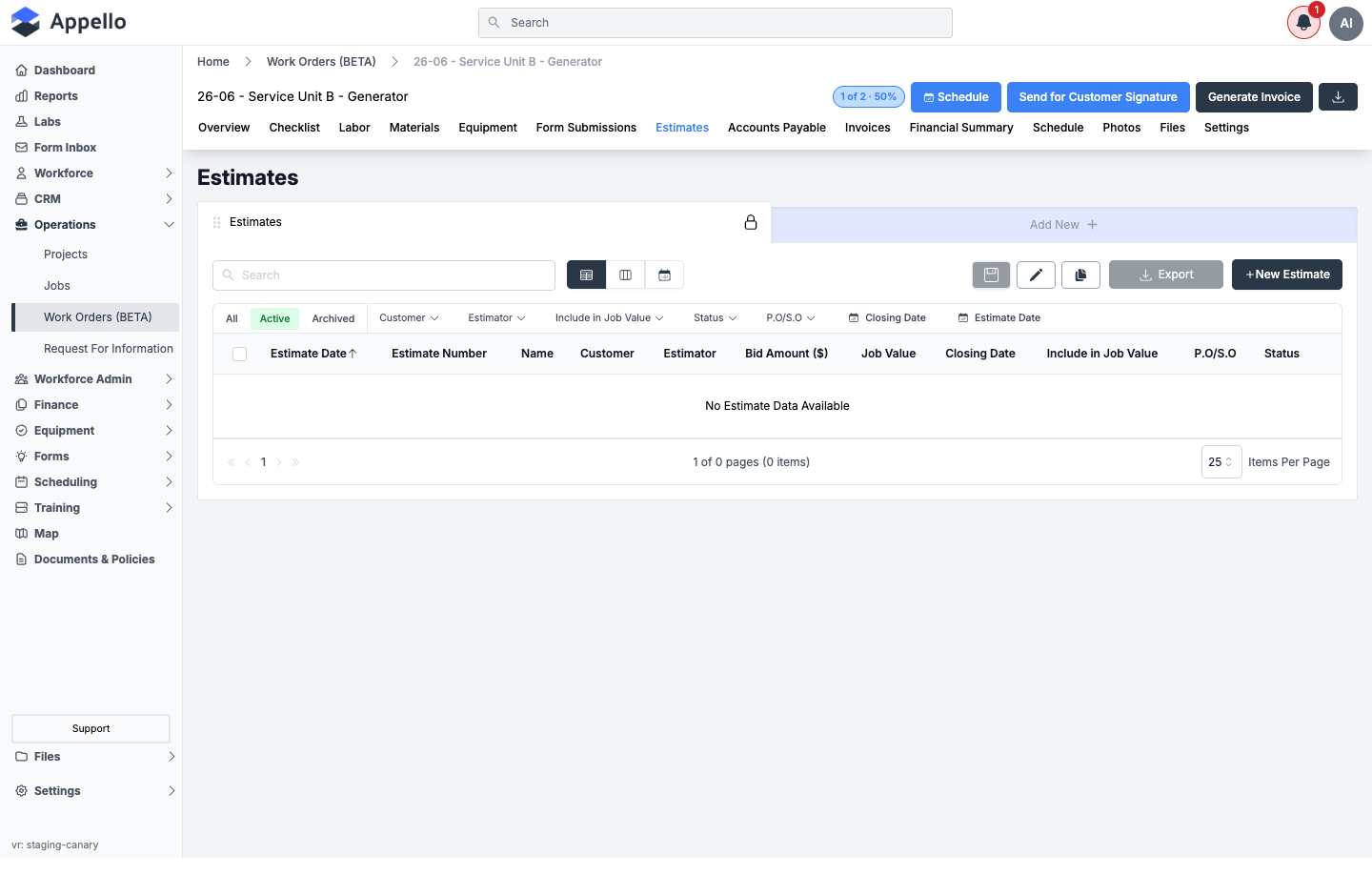Select the Active filter
Viewport: 1372px width, 875px height.
pyautogui.click(x=274, y=318)
